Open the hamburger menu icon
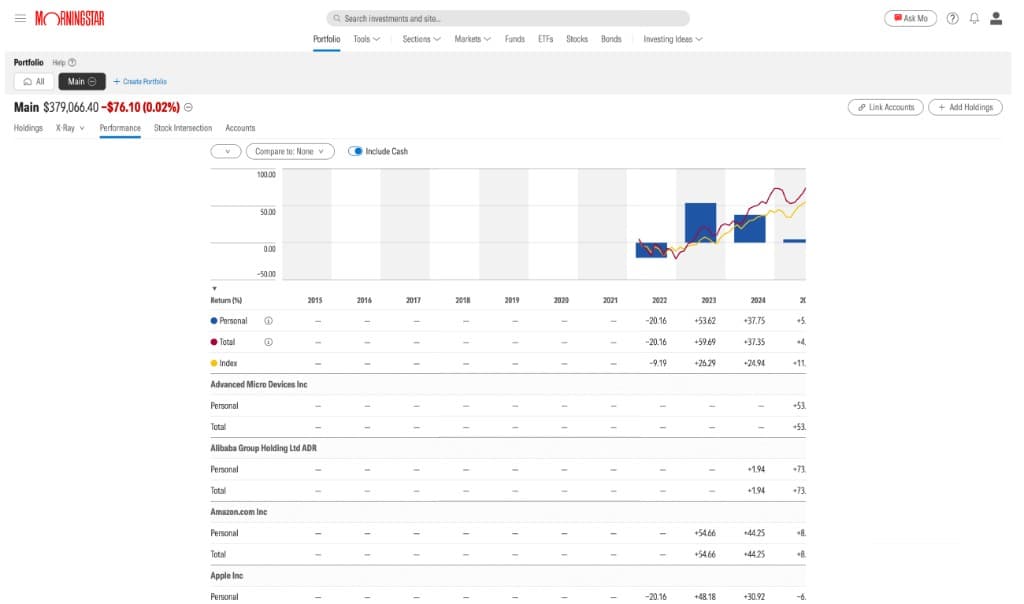Image resolution: width=1024 pixels, height=604 pixels. pyautogui.click(x=20, y=18)
